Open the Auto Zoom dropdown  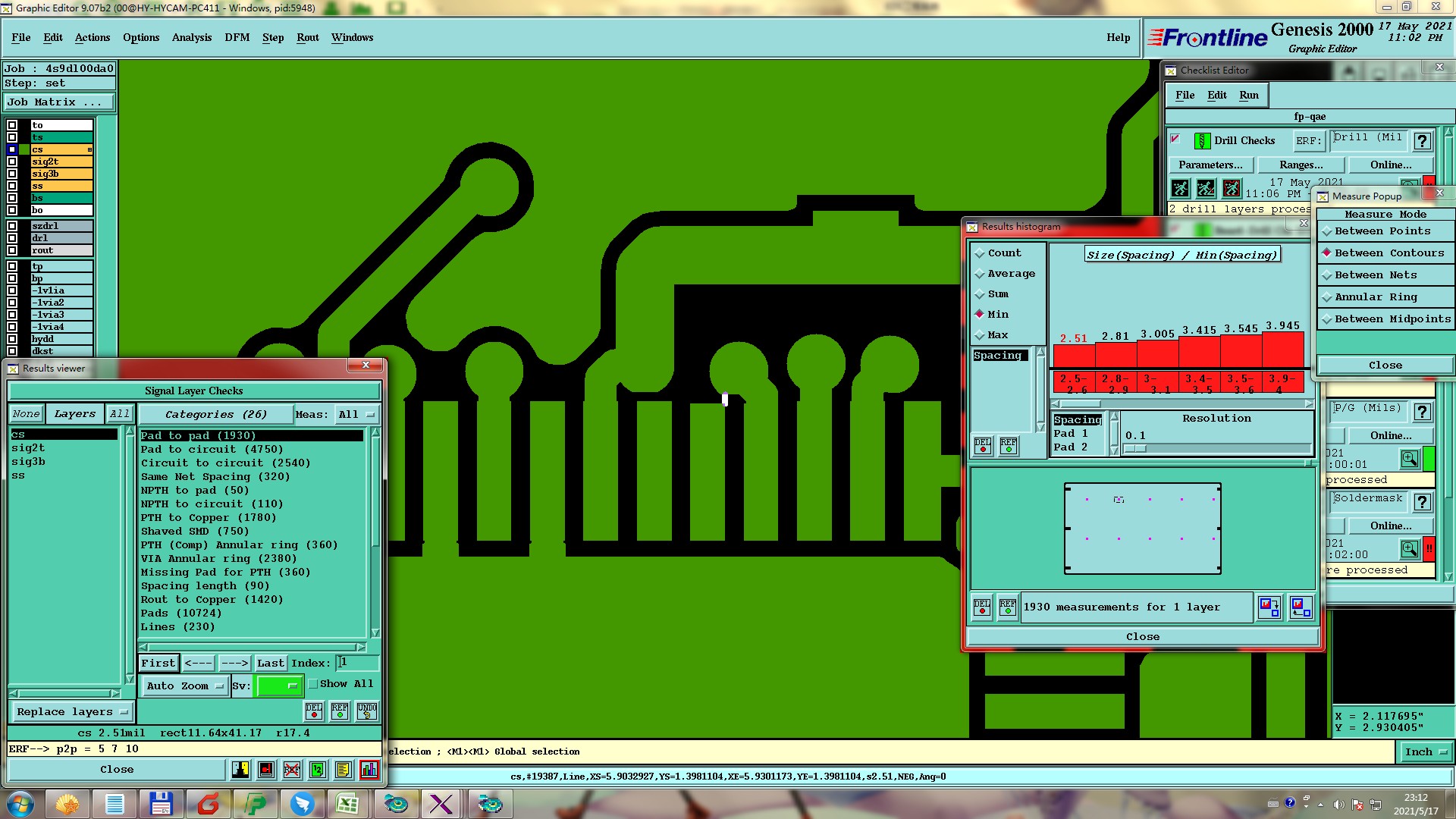pyautogui.click(x=185, y=686)
